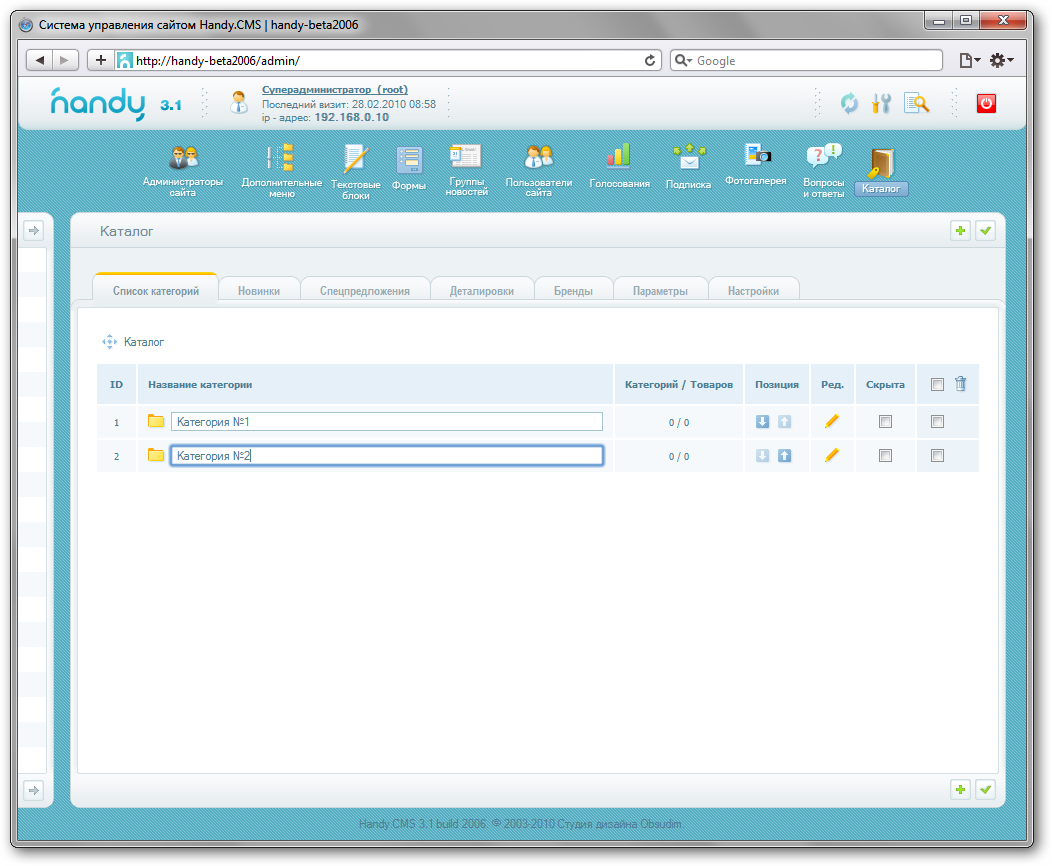Click into the Категория №1 name field
Screen dimensions: 1052x866
point(387,422)
